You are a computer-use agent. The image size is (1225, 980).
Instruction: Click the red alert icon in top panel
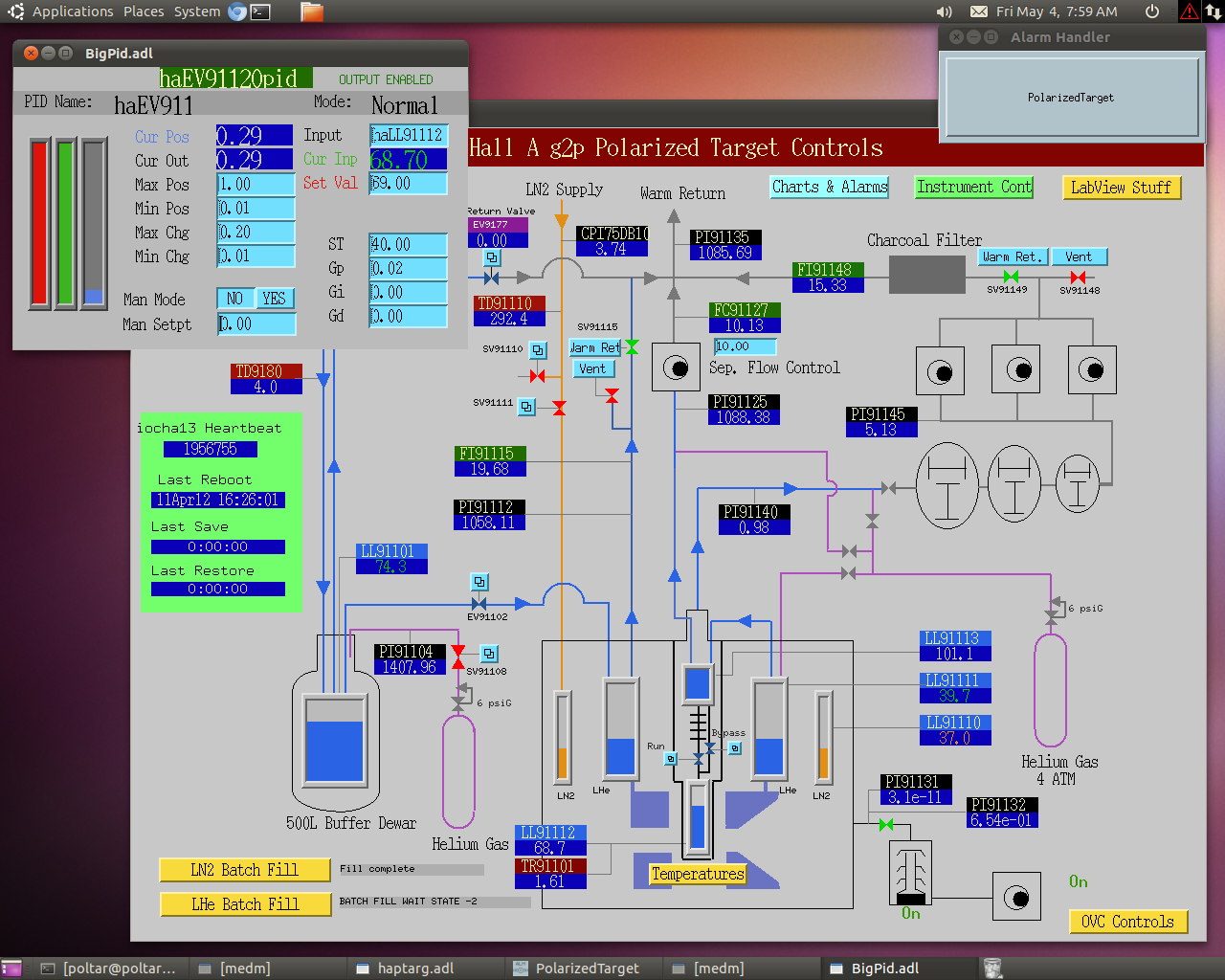[1189, 11]
